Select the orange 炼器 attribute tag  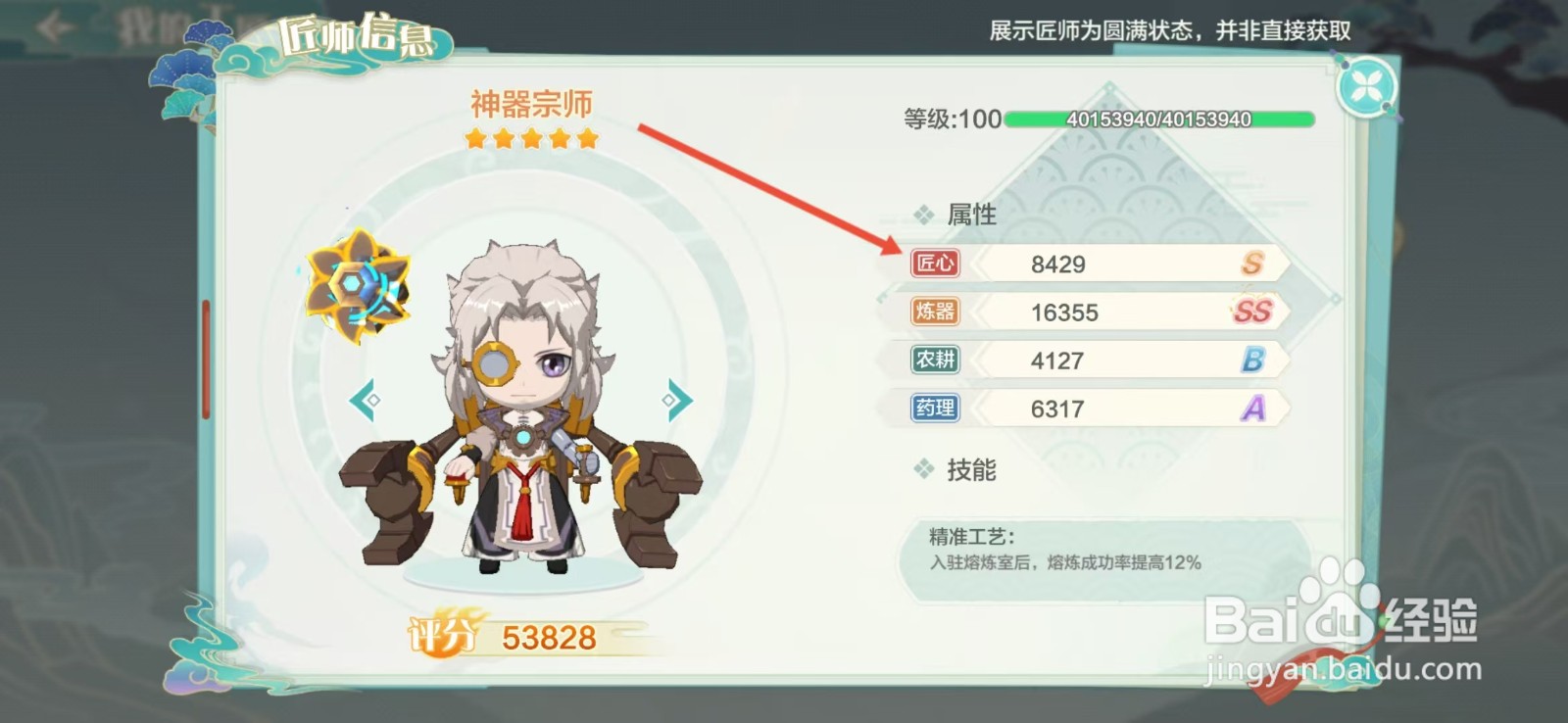(935, 312)
